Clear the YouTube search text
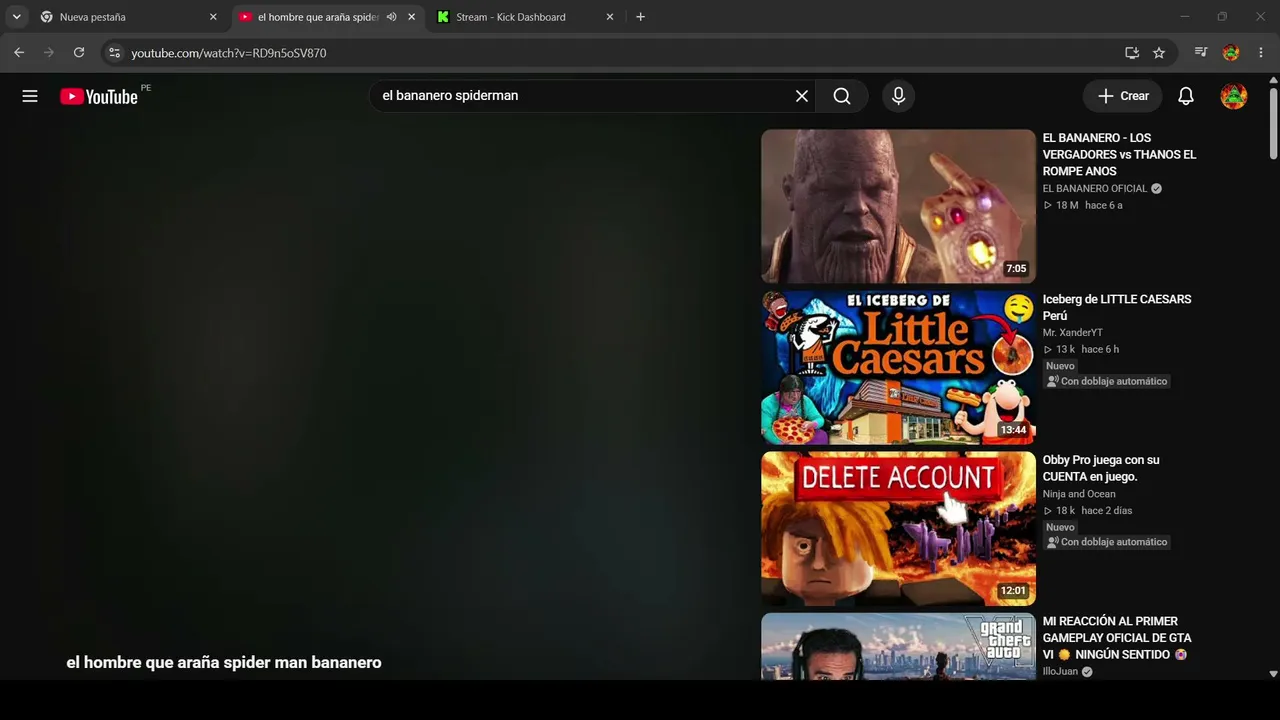This screenshot has height=720, width=1280. (x=802, y=96)
